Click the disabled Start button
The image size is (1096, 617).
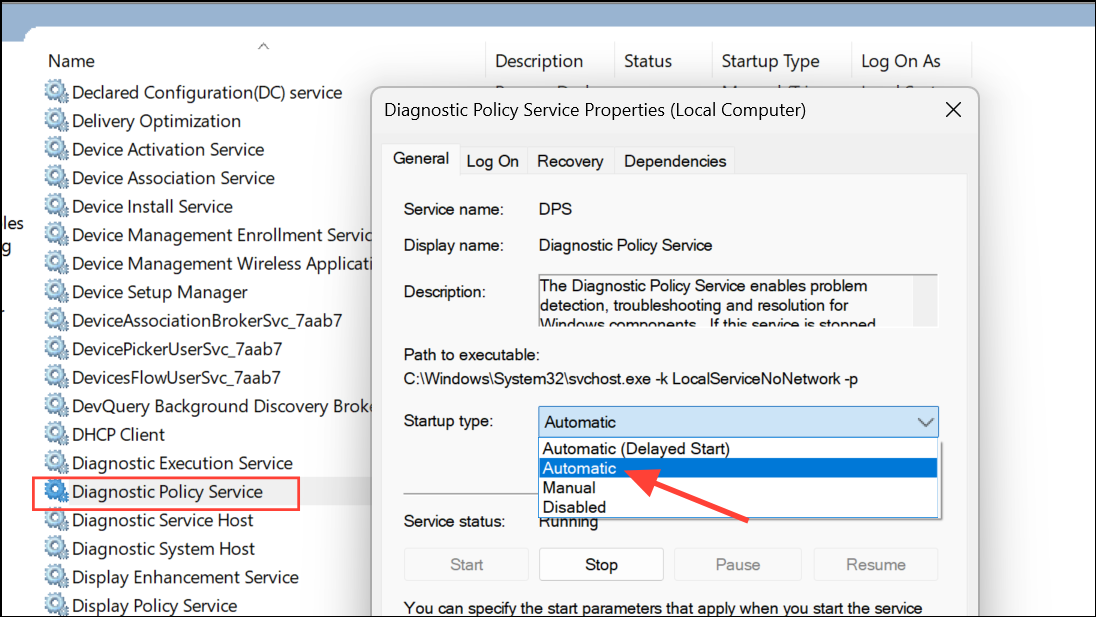tap(466, 565)
